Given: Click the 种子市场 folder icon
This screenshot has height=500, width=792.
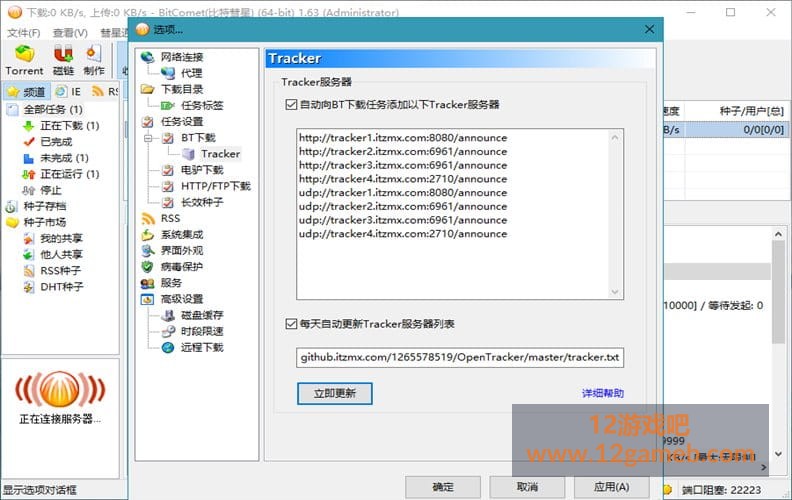Looking at the screenshot, I should [12, 222].
